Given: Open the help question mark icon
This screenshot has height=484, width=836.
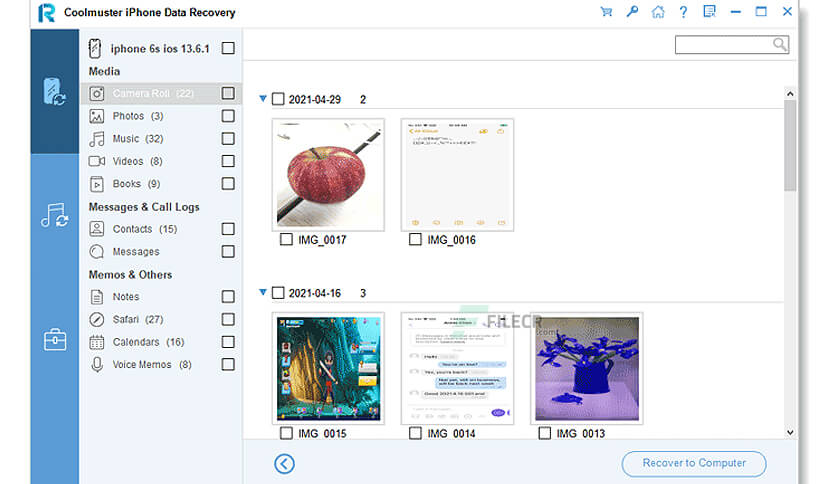Looking at the screenshot, I should point(684,12).
